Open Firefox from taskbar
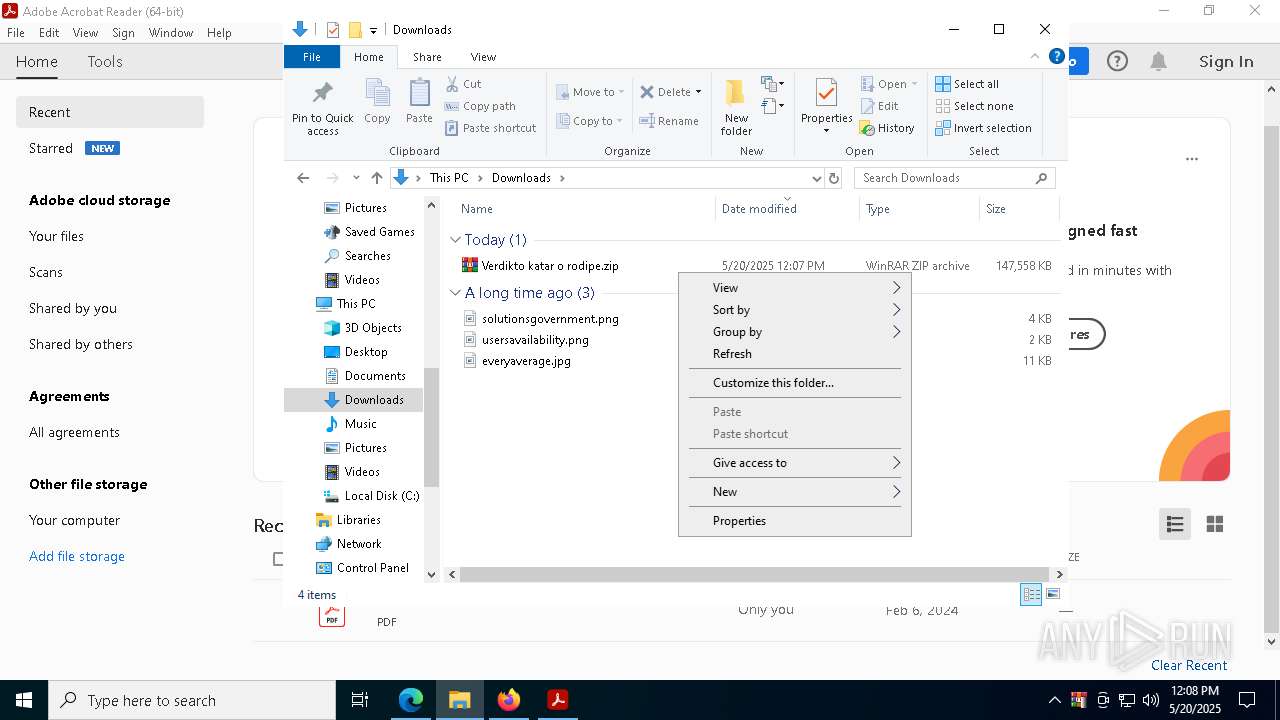 coord(509,700)
